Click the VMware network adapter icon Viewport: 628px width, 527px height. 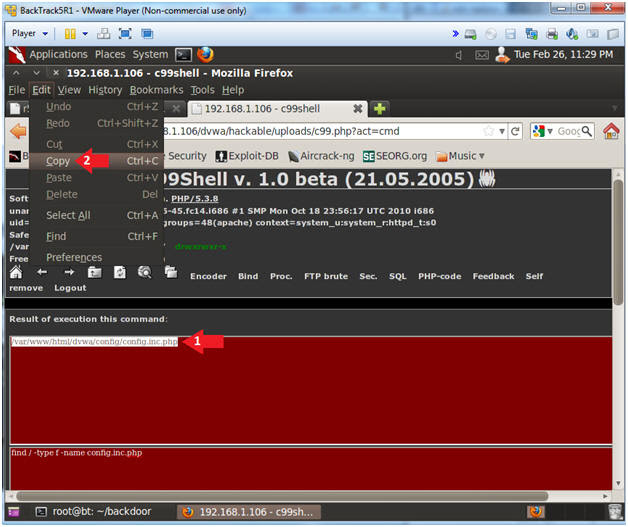[531, 34]
